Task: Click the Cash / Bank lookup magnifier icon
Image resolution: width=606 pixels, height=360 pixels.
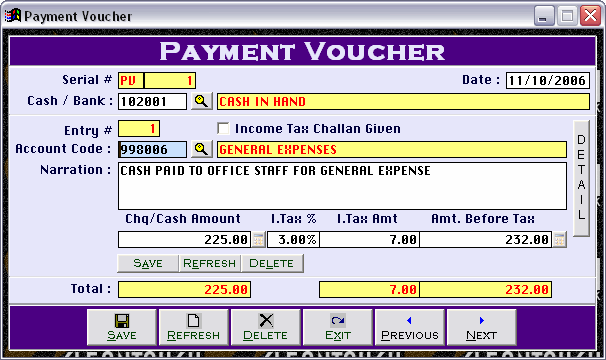Action: (201, 101)
